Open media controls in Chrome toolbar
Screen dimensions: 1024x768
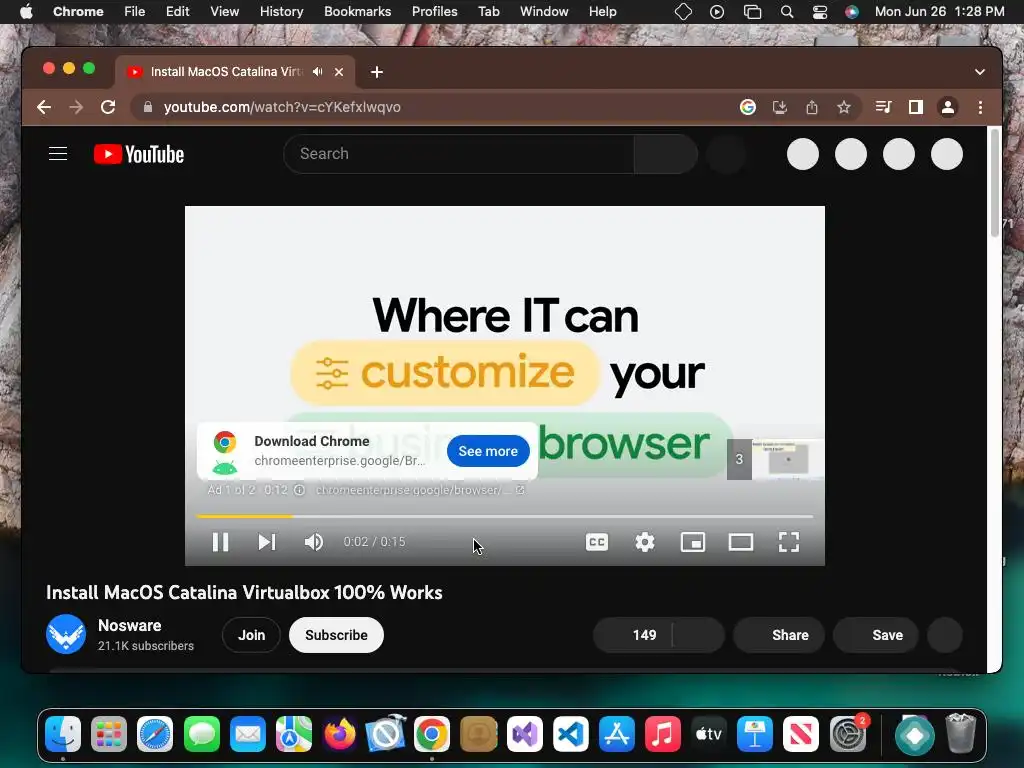coord(884,107)
